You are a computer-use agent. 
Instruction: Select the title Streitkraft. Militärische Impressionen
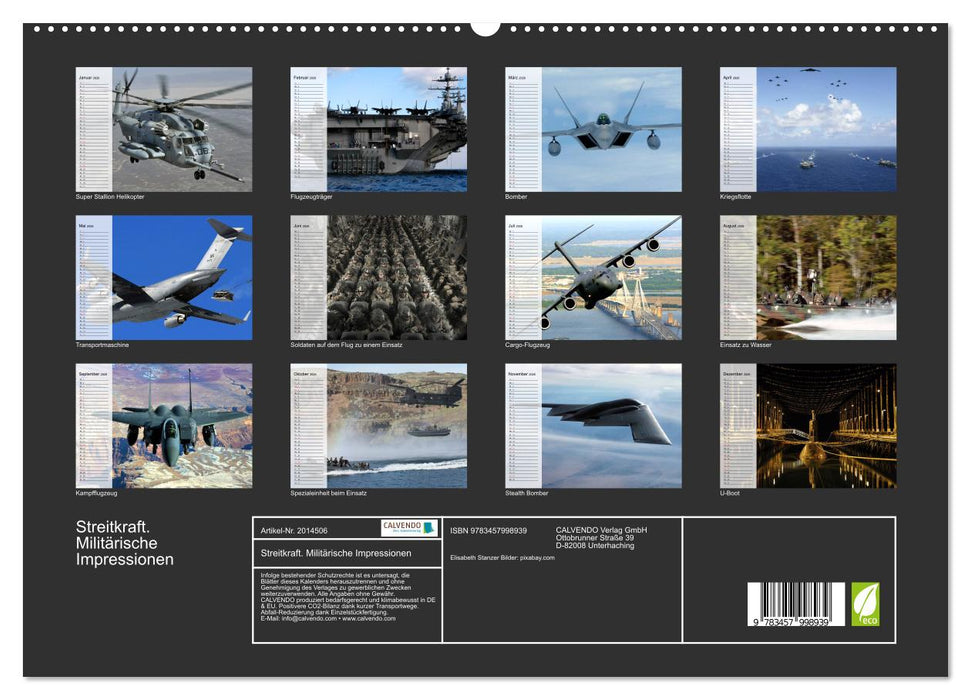[x=335, y=553]
